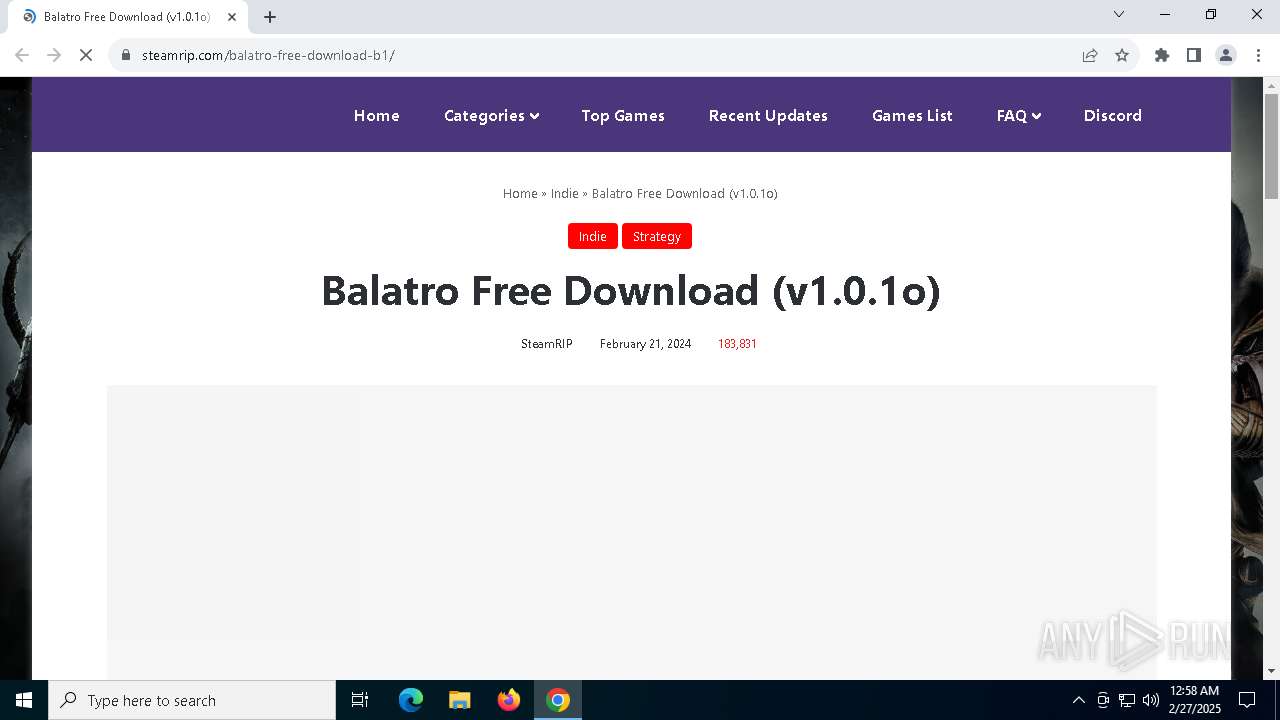
Task: Toggle the Chrome side panel
Action: point(1194,55)
